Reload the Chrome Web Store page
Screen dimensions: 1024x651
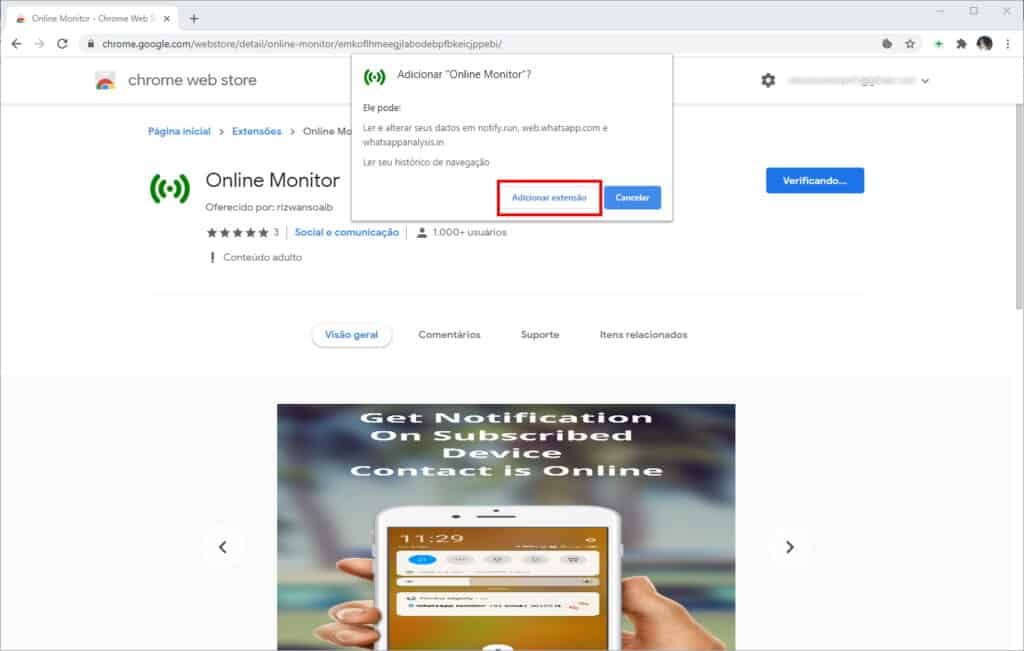tap(62, 44)
